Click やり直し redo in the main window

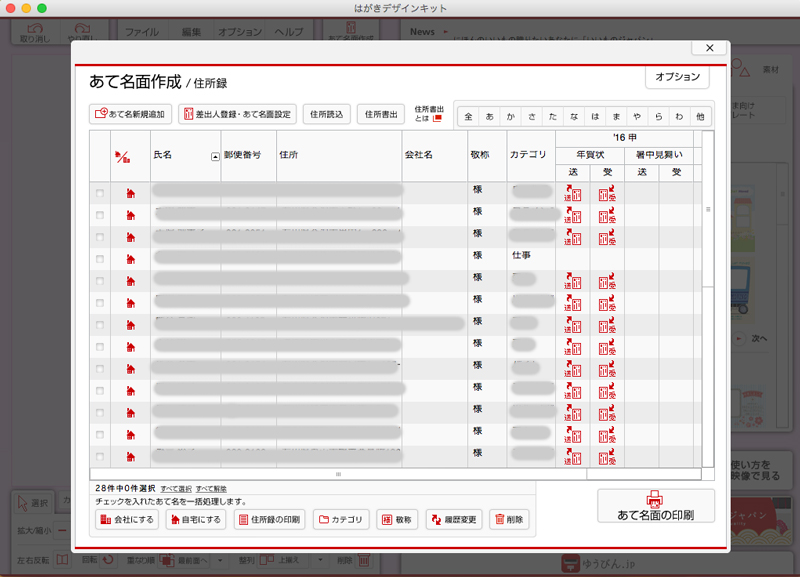click(x=82, y=33)
